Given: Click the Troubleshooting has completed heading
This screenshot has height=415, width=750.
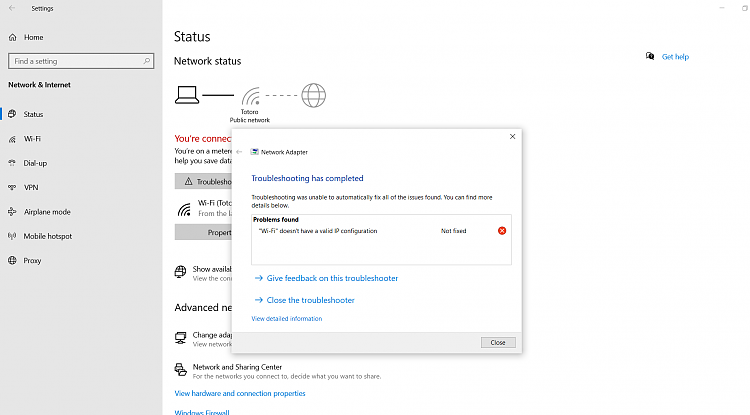Looking at the screenshot, I should click(x=307, y=178).
